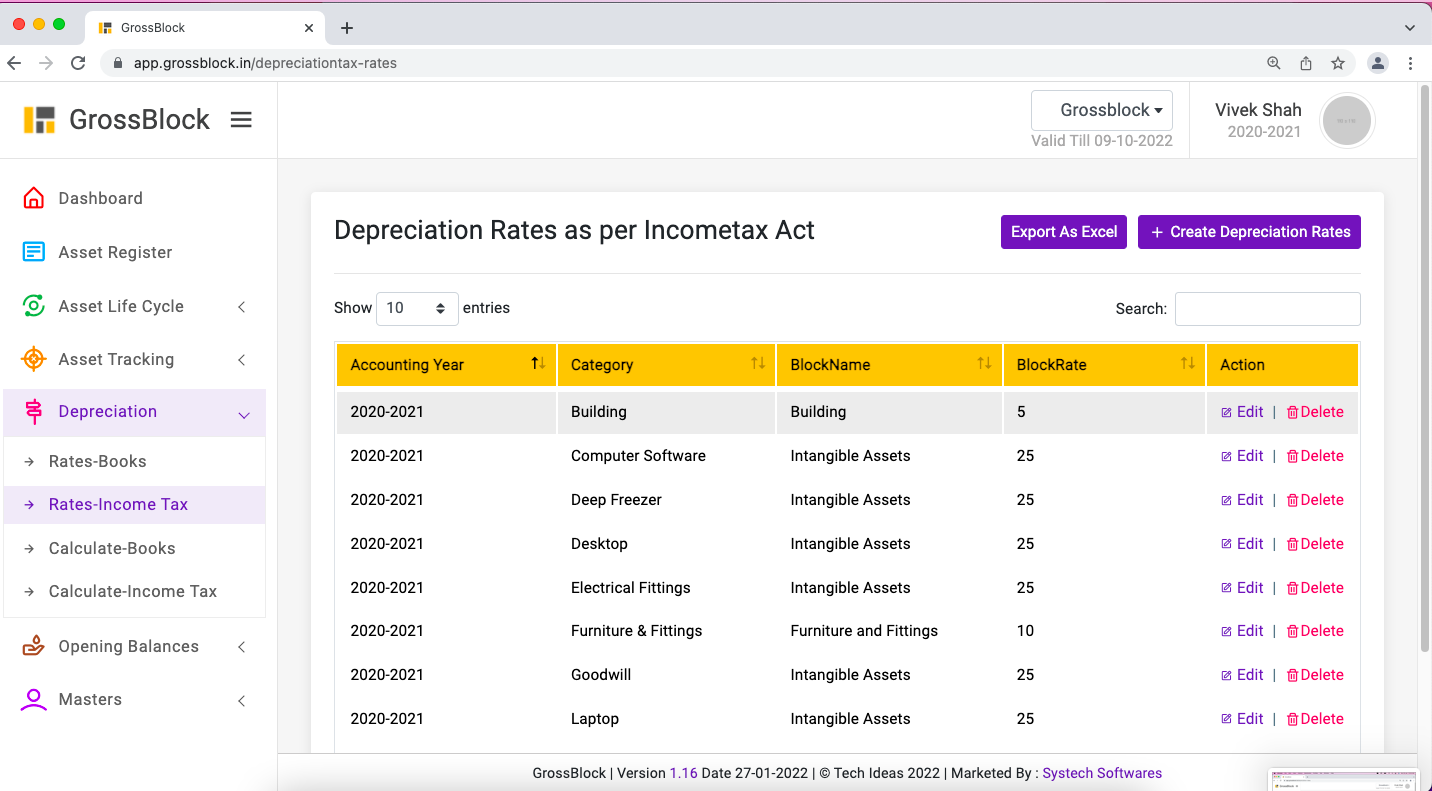Screen dimensions: 1432x791
Task: Open Dashboard via its home icon
Action: [34, 198]
